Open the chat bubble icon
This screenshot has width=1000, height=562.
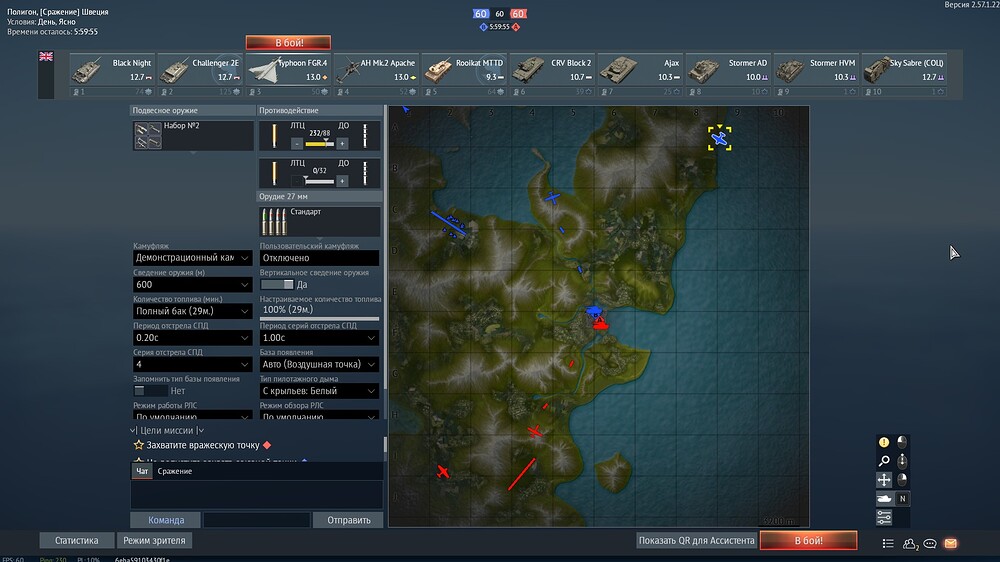tap(930, 544)
